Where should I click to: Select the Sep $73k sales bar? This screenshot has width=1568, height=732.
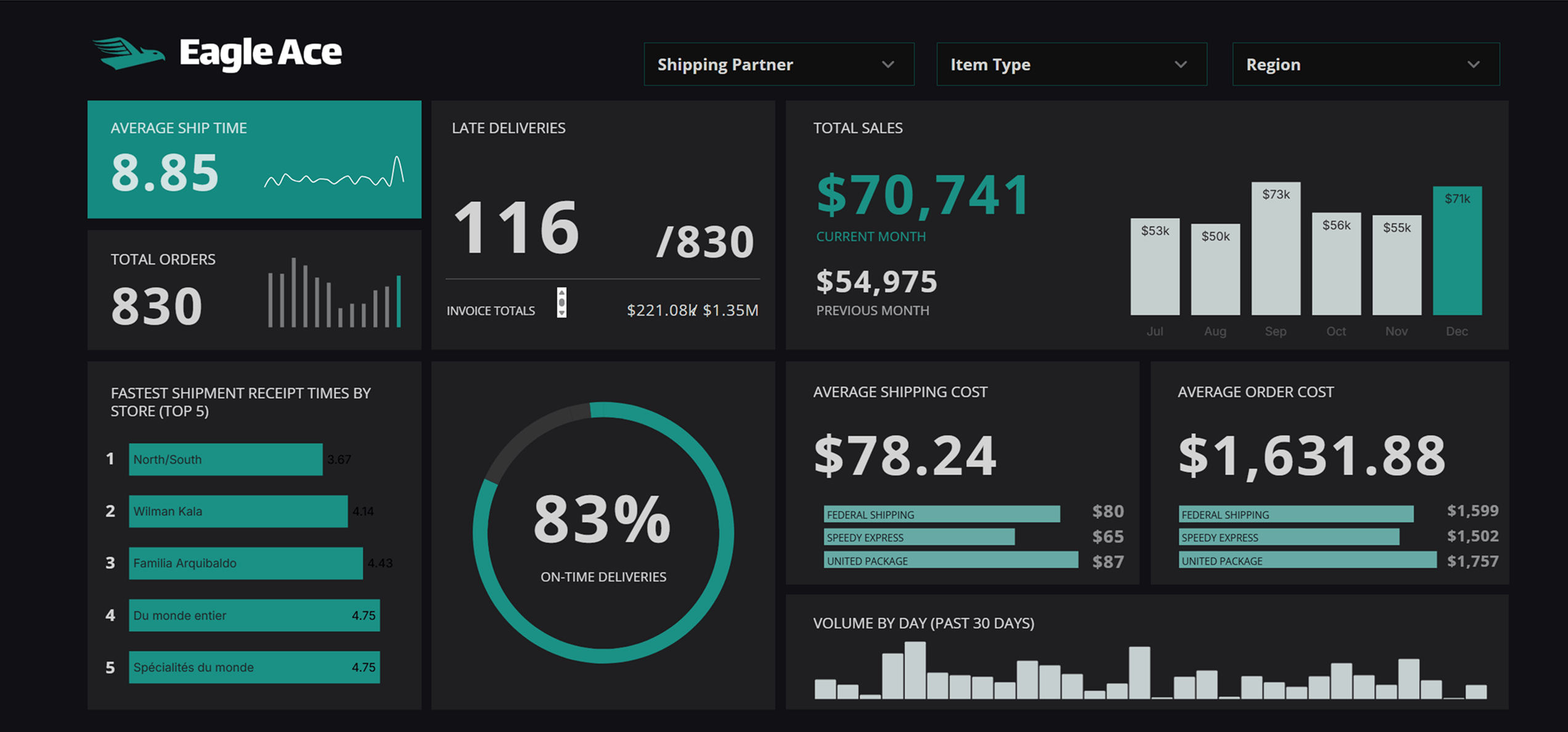click(x=1275, y=250)
